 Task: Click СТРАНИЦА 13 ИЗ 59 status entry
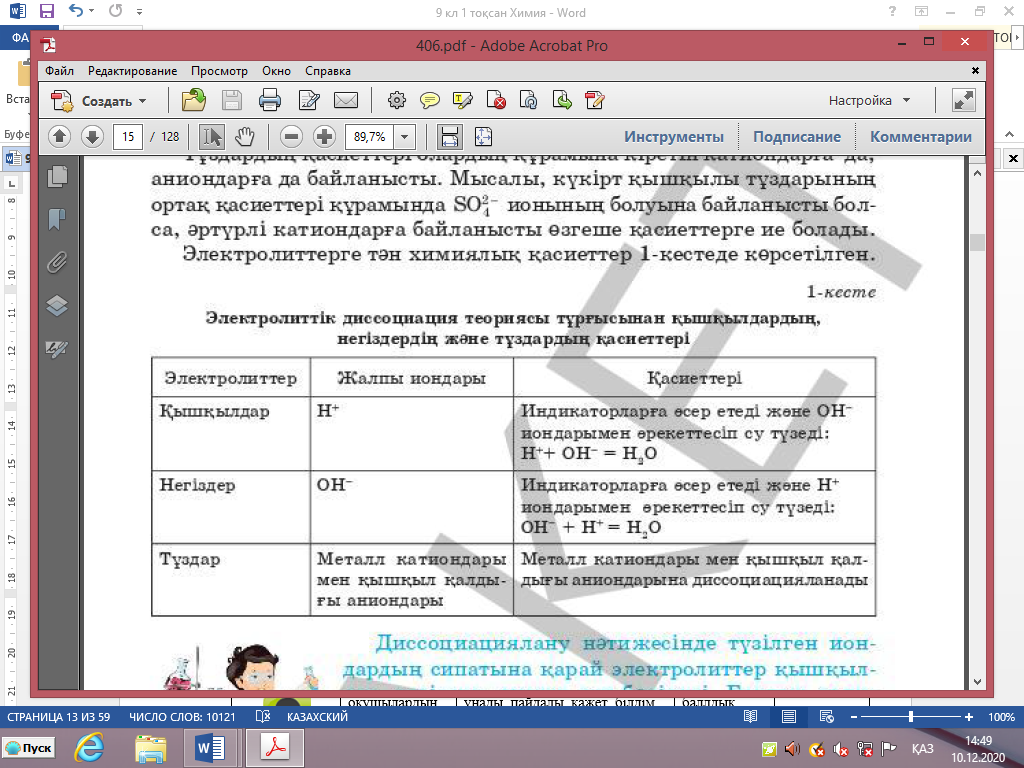(x=59, y=716)
